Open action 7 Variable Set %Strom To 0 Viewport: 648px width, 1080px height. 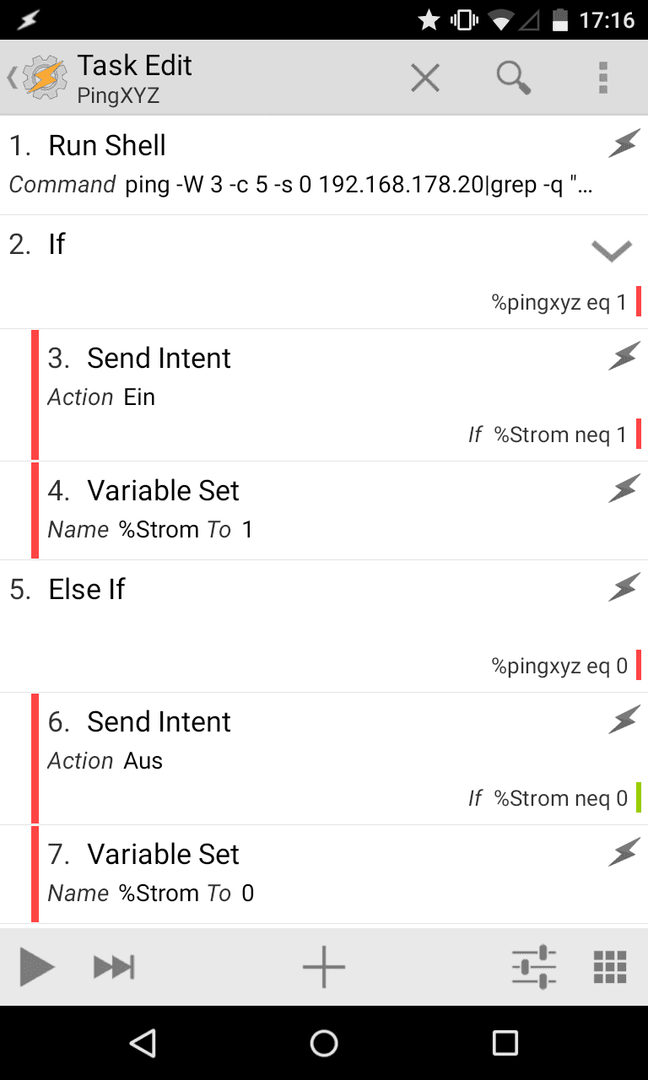pos(340,874)
